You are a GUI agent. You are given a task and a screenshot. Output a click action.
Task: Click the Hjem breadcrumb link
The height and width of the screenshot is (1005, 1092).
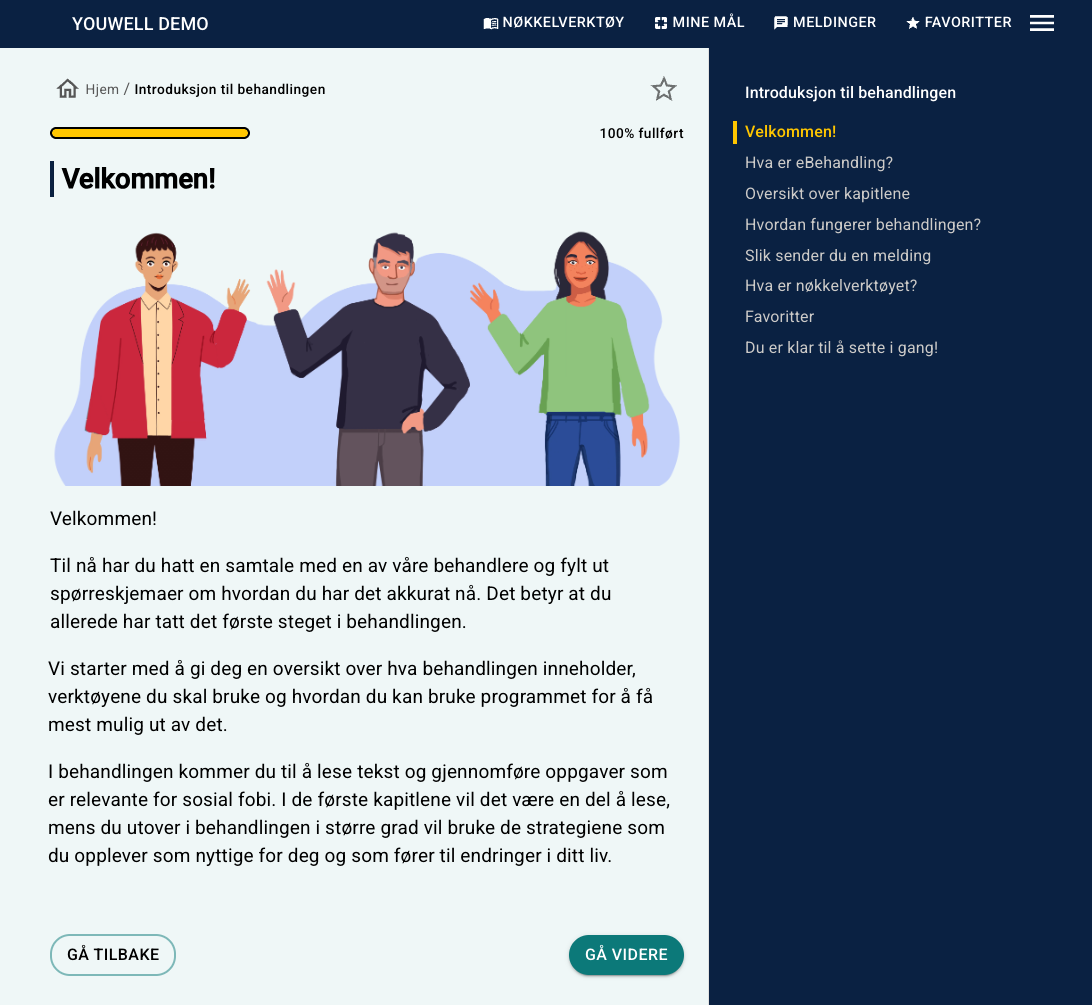coord(102,89)
